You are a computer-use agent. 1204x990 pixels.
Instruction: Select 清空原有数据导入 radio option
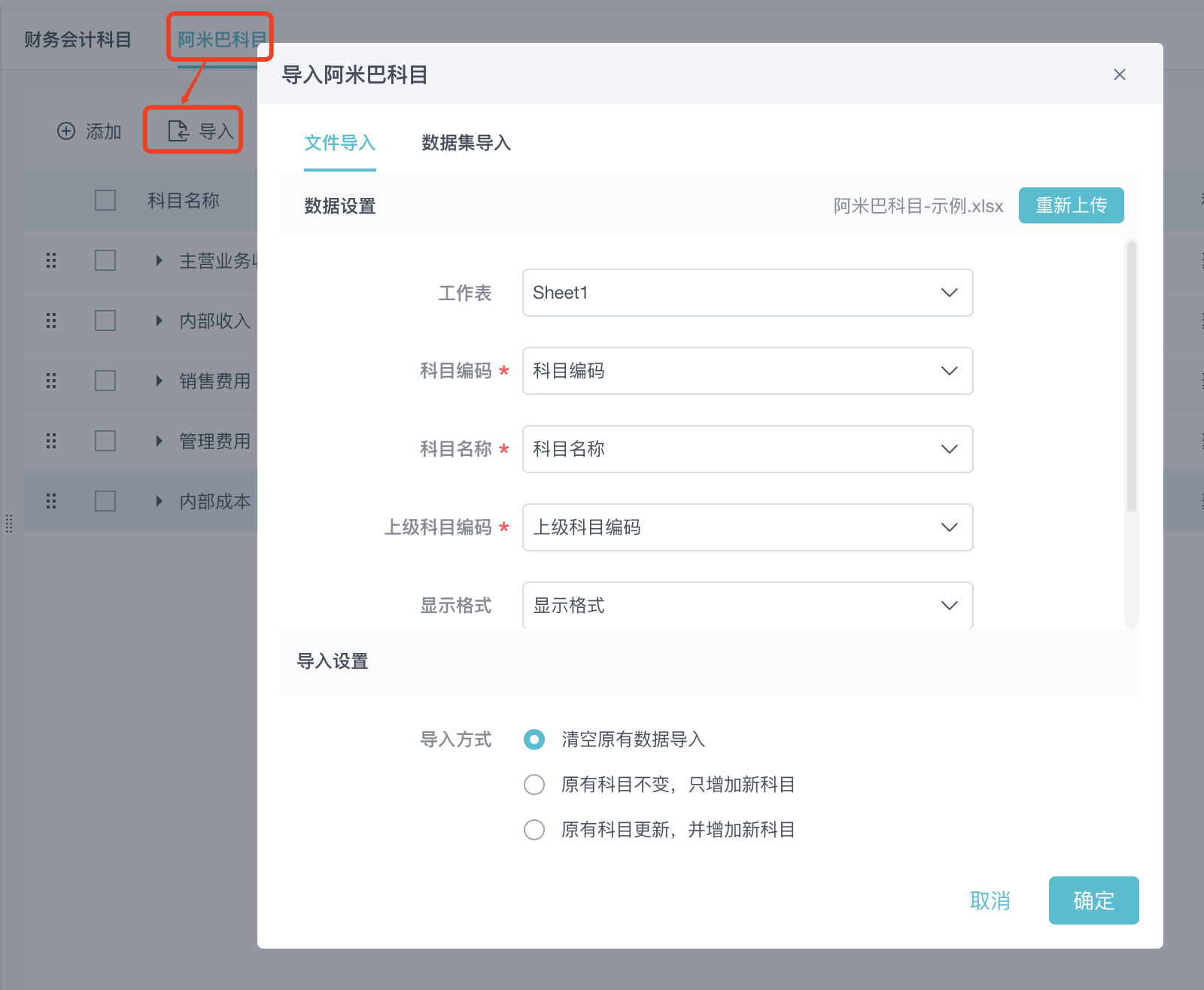(x=534, y=739)
